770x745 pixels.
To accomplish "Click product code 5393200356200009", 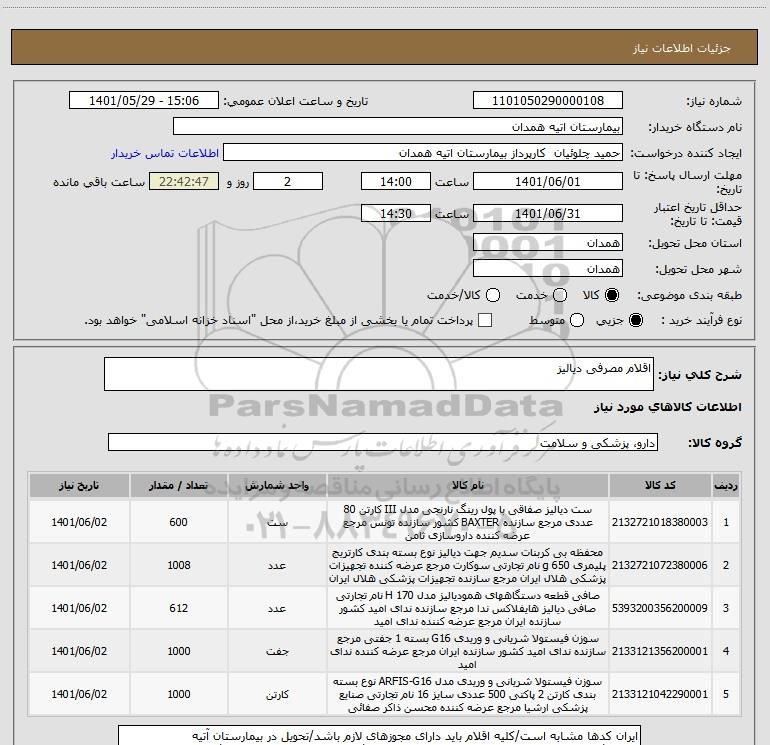I will click(660, 608).
